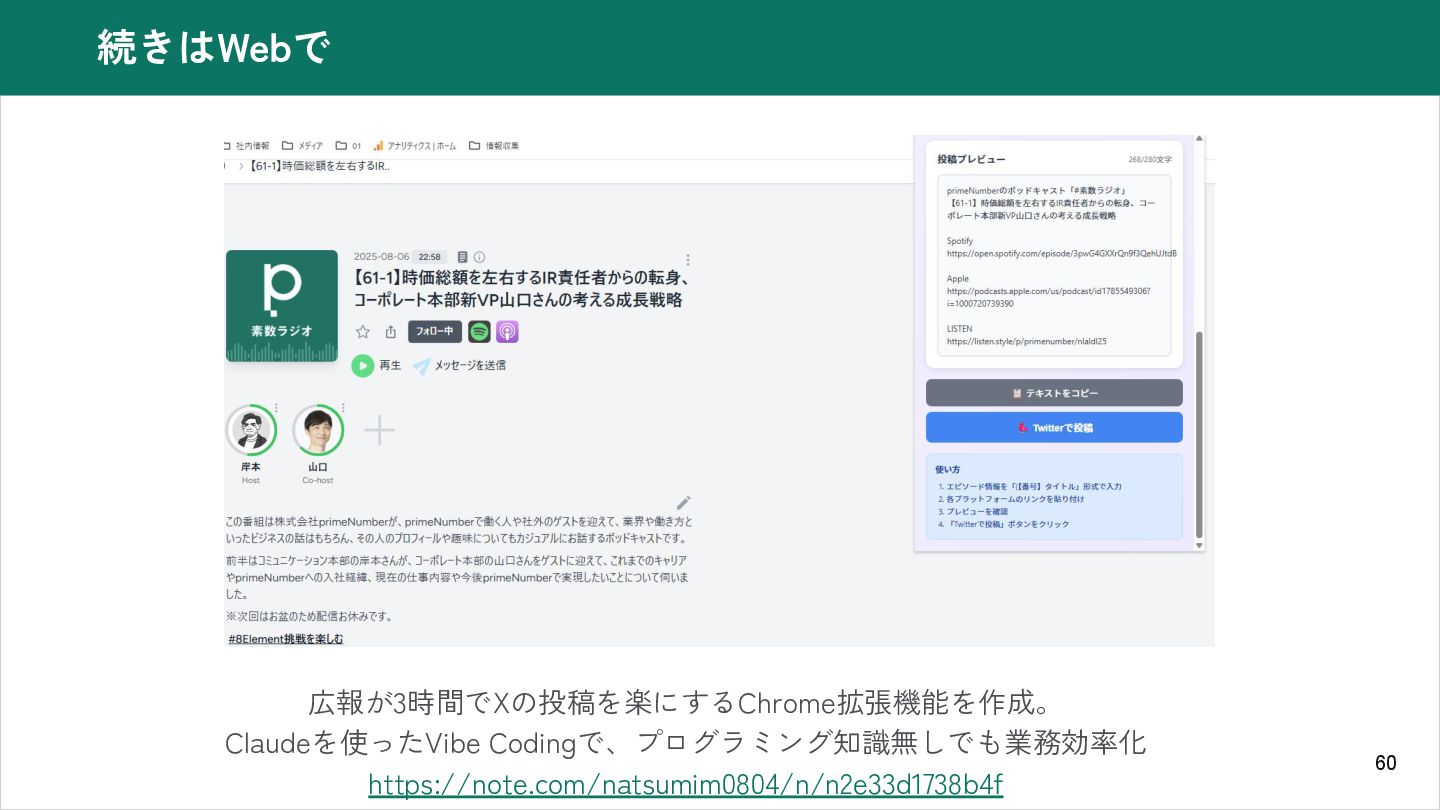The height and width of the screenshot is (810, 1440).
Task: Click the 22:58 duration badge
Action: coord(429,257)
